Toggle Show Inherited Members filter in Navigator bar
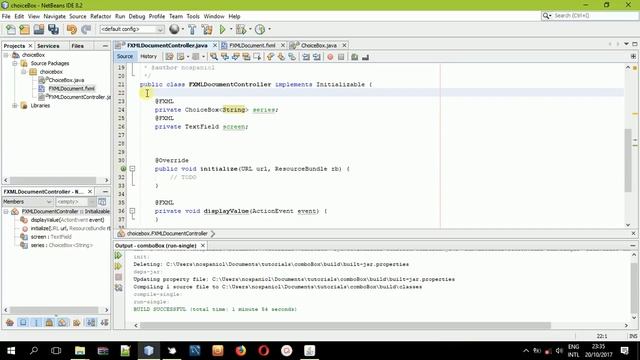This screenshot has width=640, height=360. coord(10,322)
